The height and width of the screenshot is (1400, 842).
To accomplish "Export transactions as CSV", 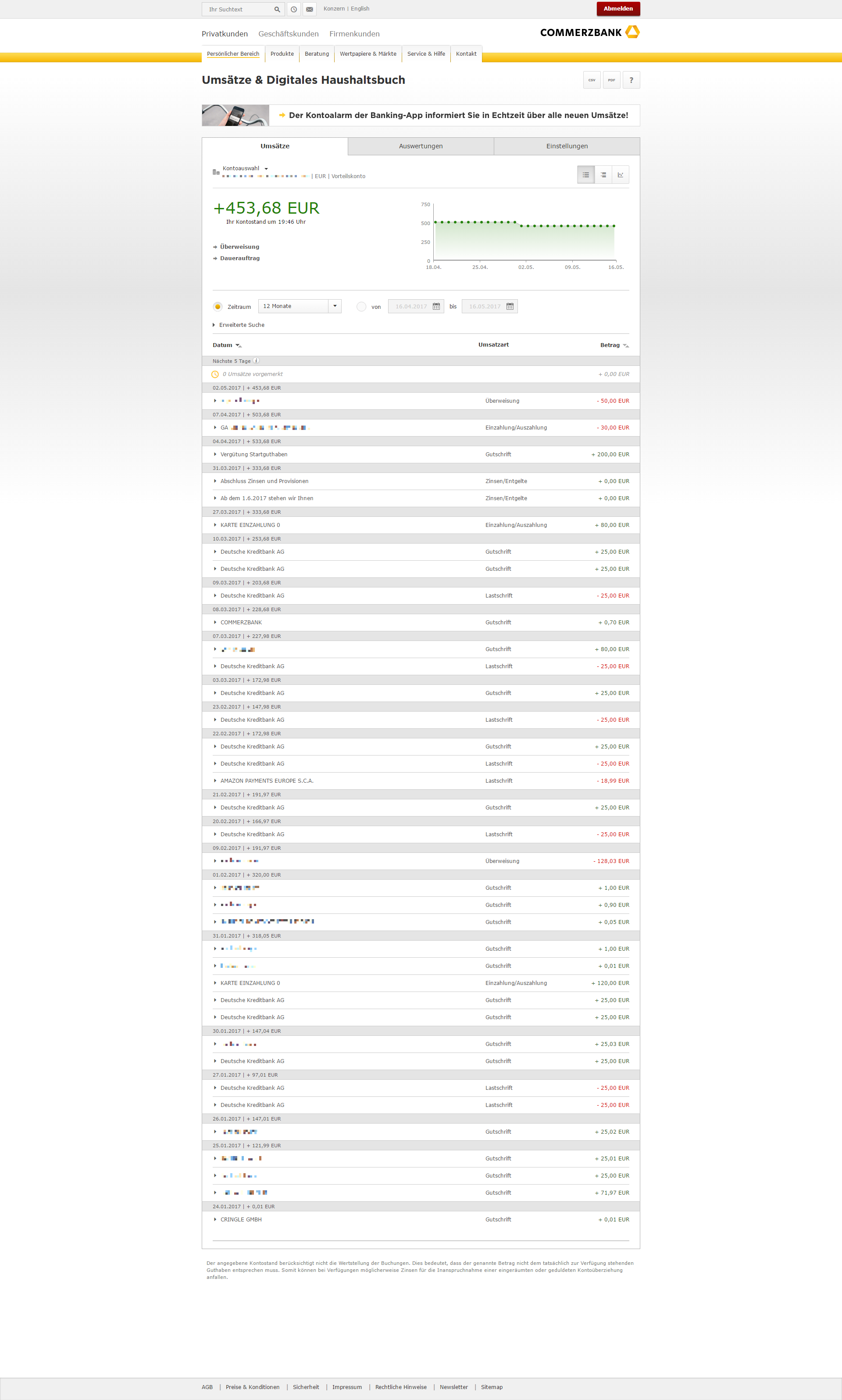I will (591, 80).
